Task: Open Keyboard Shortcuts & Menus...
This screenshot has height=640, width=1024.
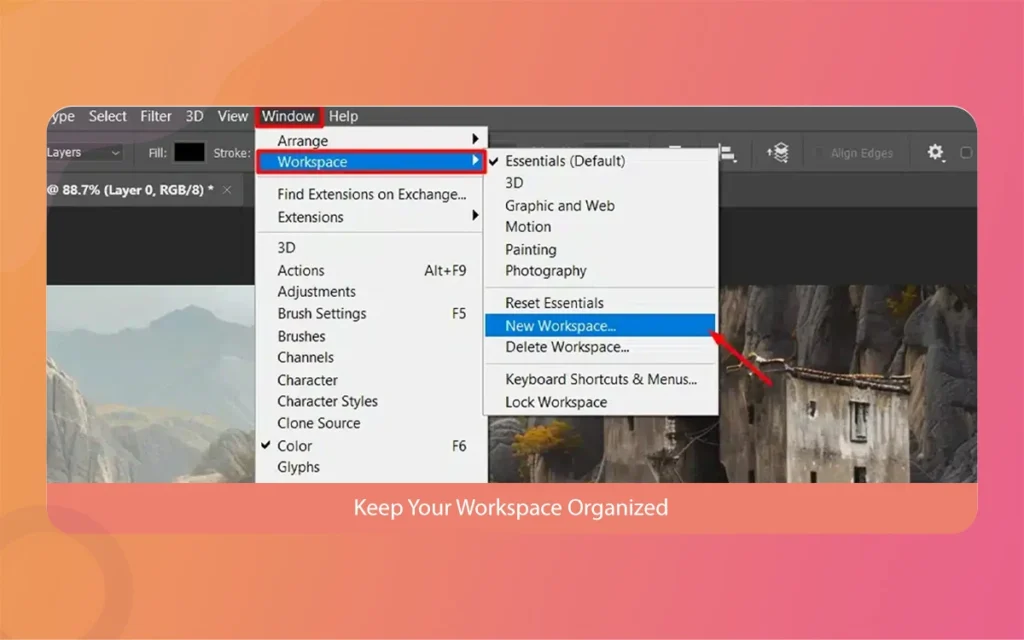Action: [x=600, y=379]
